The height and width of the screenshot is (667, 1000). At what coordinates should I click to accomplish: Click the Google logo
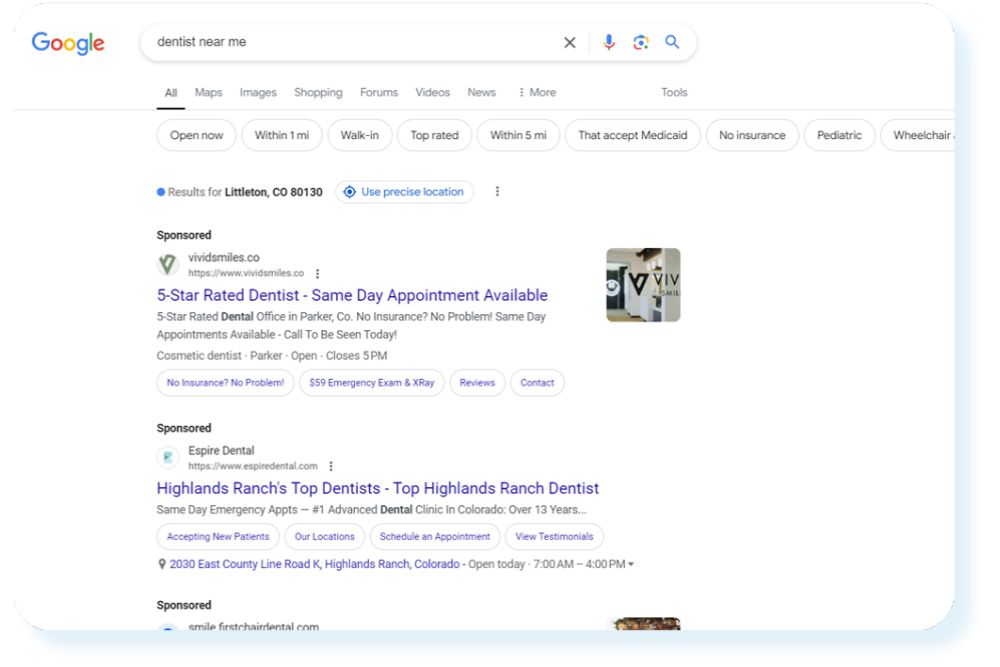[68, 43]
